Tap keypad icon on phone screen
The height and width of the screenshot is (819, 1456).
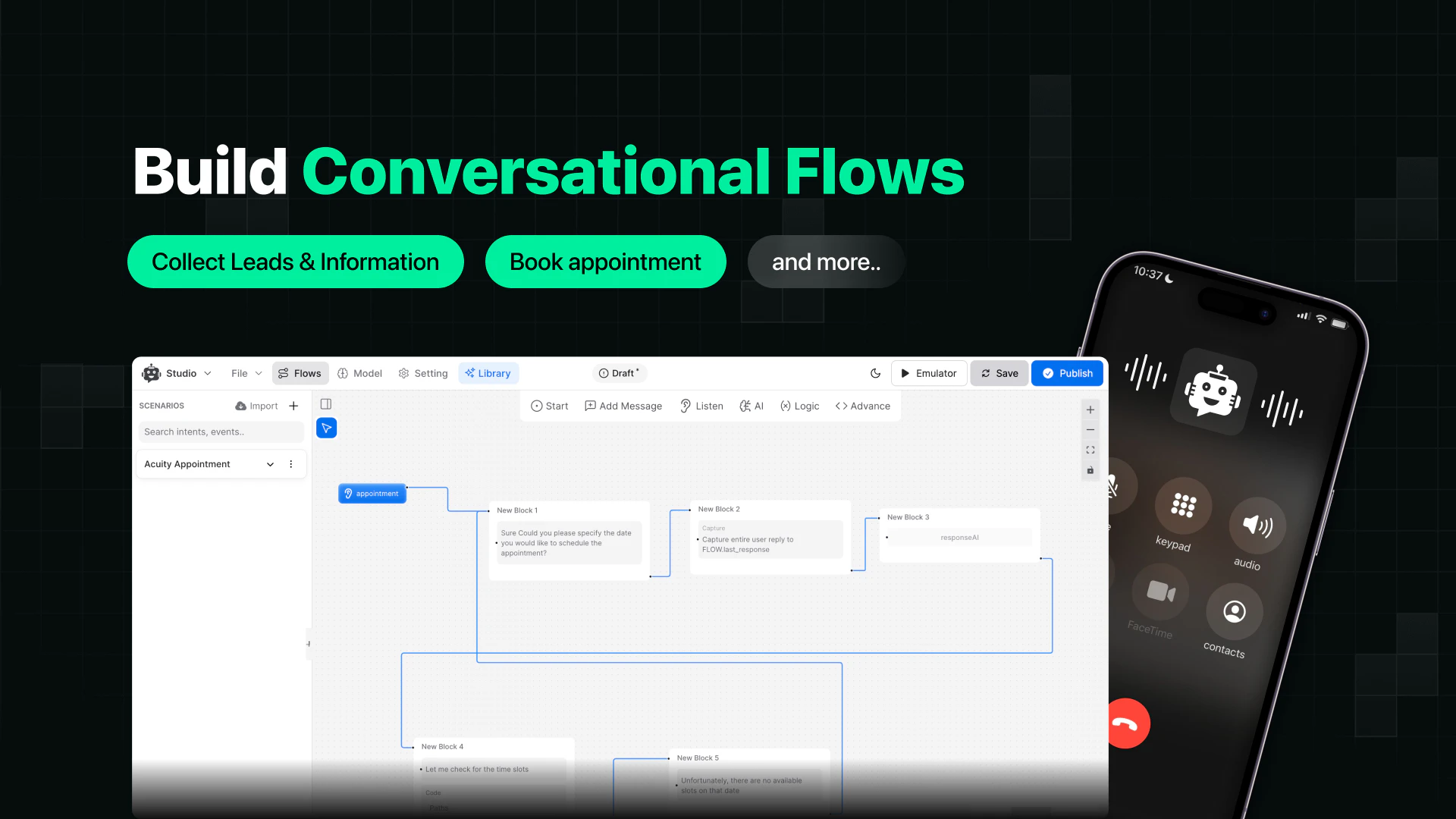1183,505
